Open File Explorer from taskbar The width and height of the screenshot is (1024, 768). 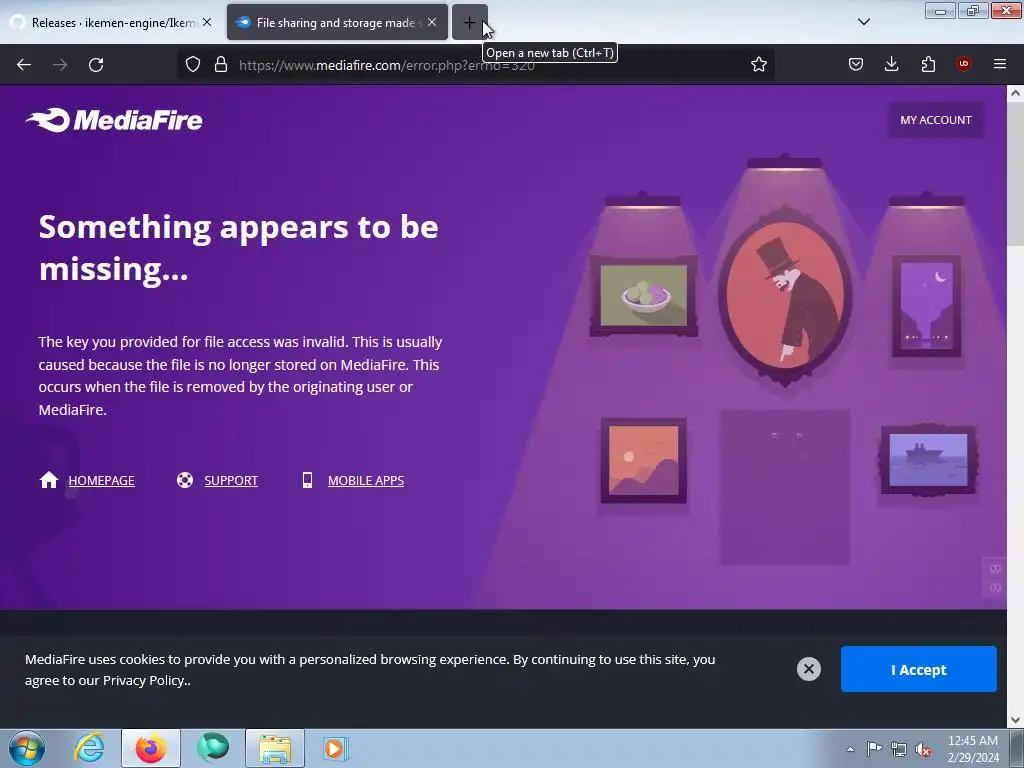click(x=275, y=748)
